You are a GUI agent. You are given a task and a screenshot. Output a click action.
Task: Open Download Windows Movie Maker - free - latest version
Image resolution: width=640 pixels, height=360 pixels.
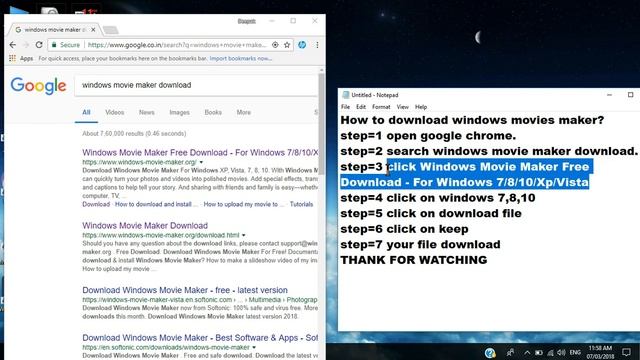[185, 290]
